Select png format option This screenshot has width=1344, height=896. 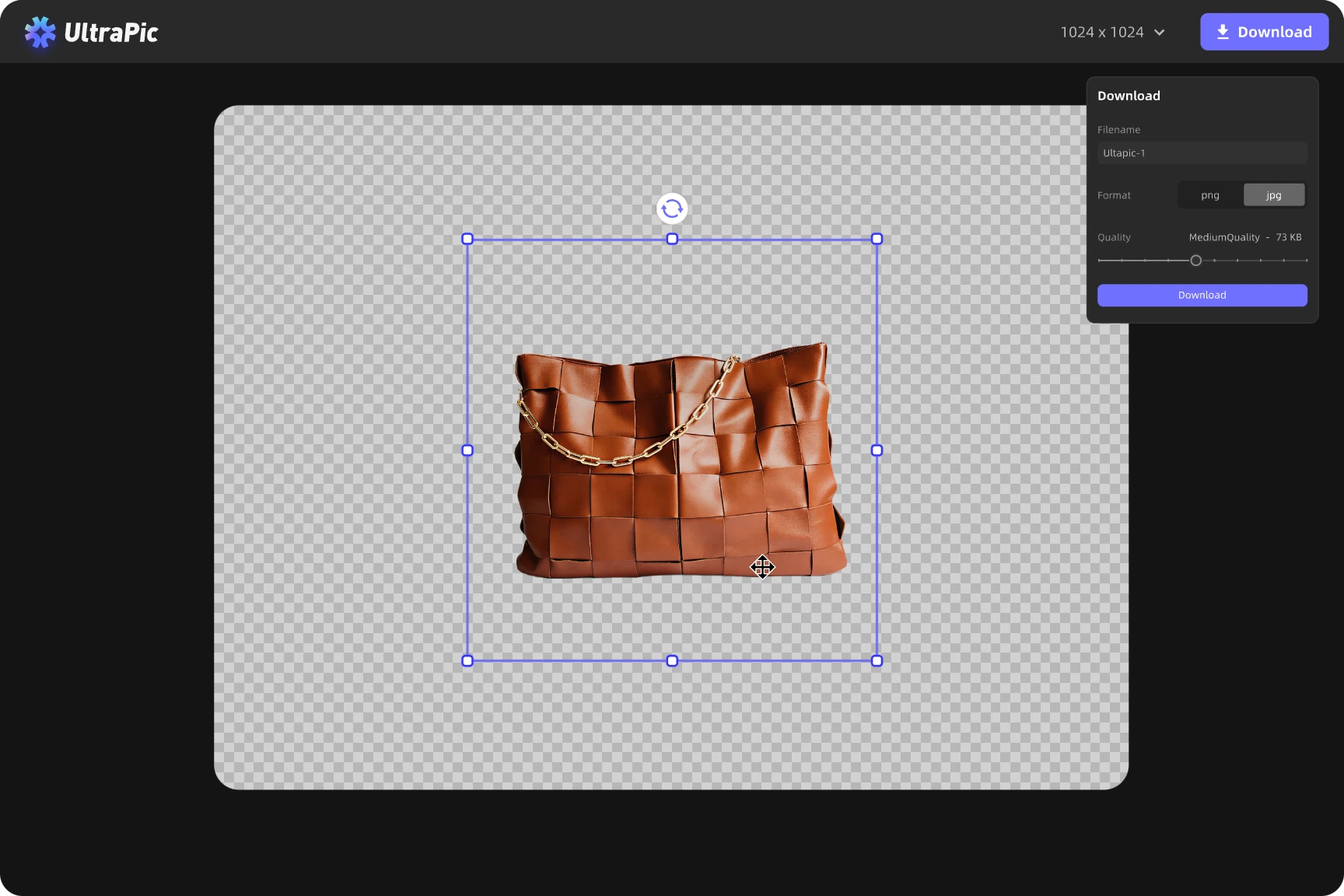(x=1209, y=195)
